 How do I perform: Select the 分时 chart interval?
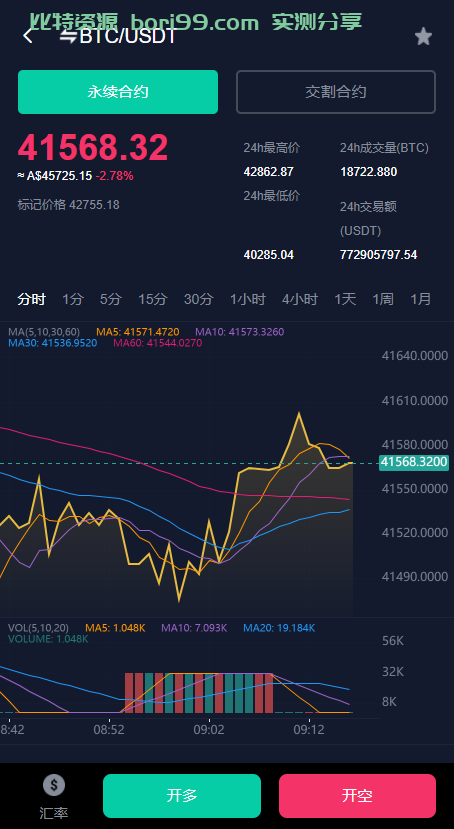coord(31,299)
